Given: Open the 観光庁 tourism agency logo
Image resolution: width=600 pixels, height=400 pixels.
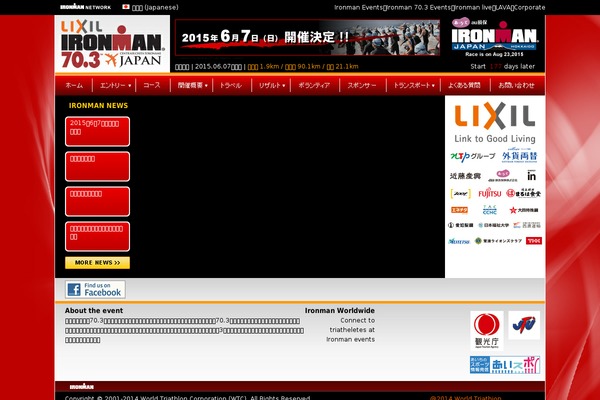Looking at the screenshot, I should click(487, 331).
